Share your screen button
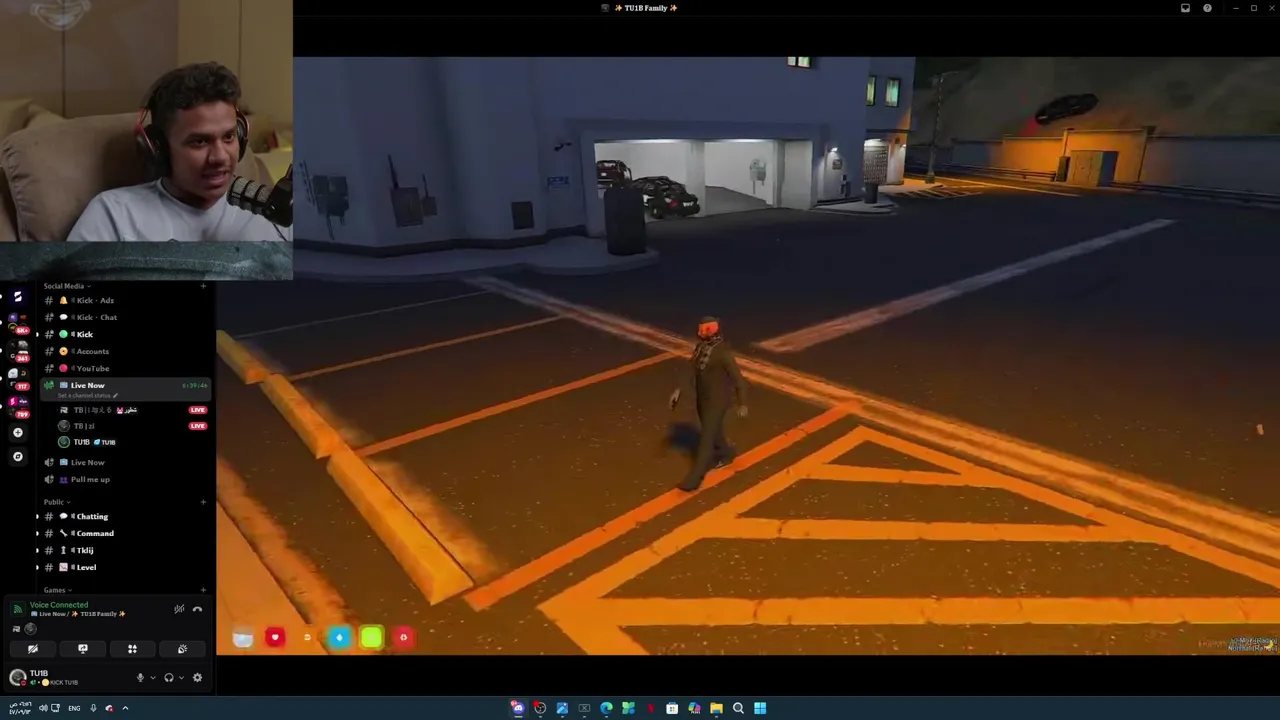 pyautogui.click(x=83, y=649)
